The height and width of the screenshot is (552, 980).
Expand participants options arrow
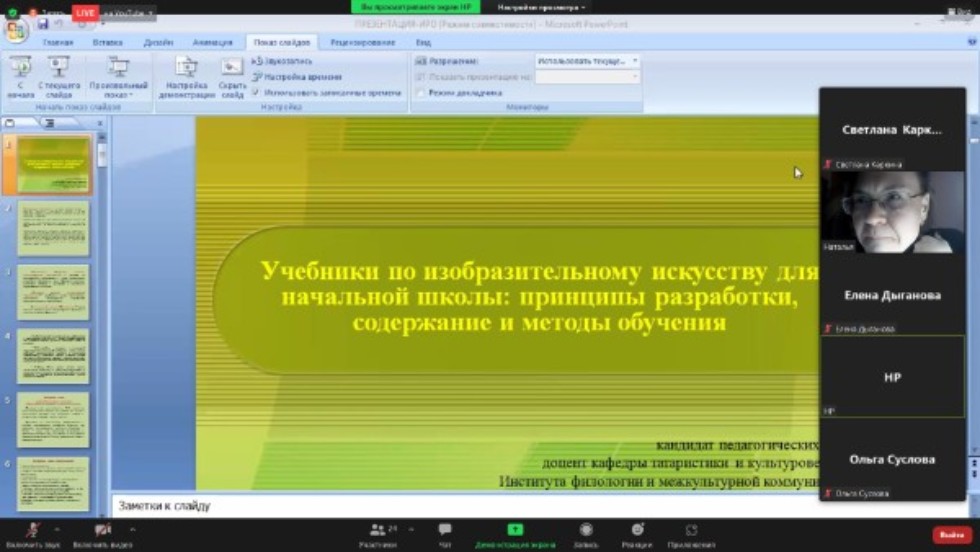411,529
